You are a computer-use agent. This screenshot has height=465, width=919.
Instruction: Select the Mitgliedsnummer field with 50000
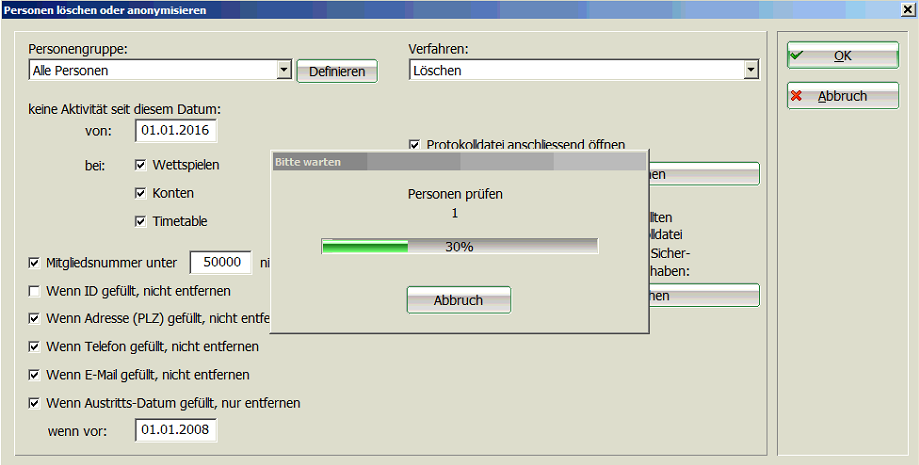click(219, 262)
